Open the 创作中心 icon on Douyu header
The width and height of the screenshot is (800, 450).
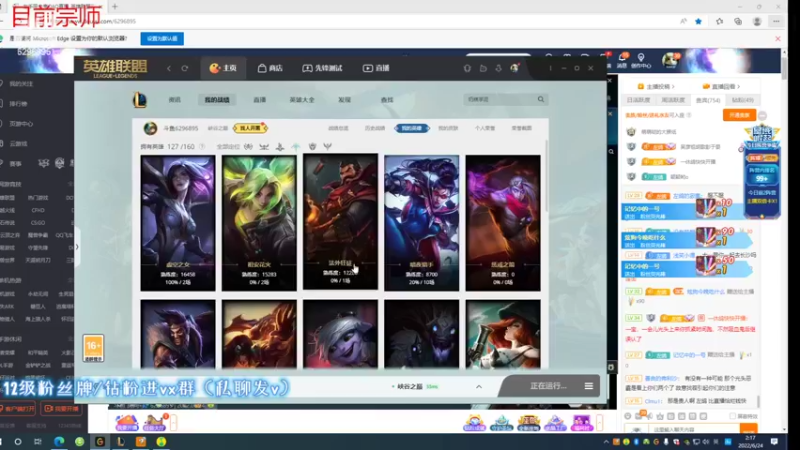(x=641, y=60)
